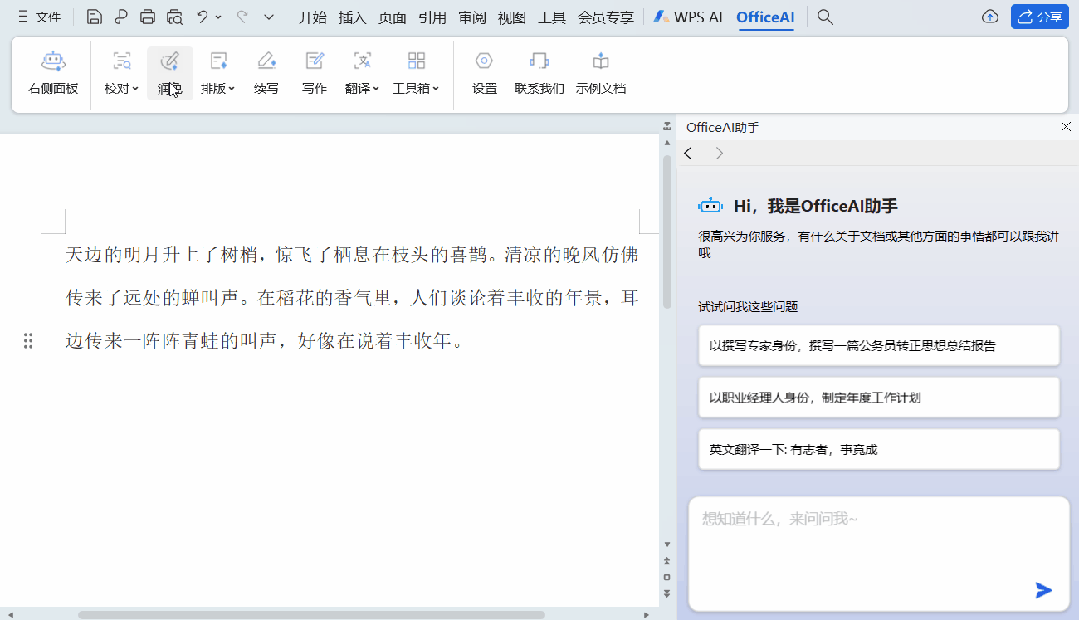Screen dimensions: 1079x620
Task: Click the 分享 share button
Action: click(x=1040, y=16)
